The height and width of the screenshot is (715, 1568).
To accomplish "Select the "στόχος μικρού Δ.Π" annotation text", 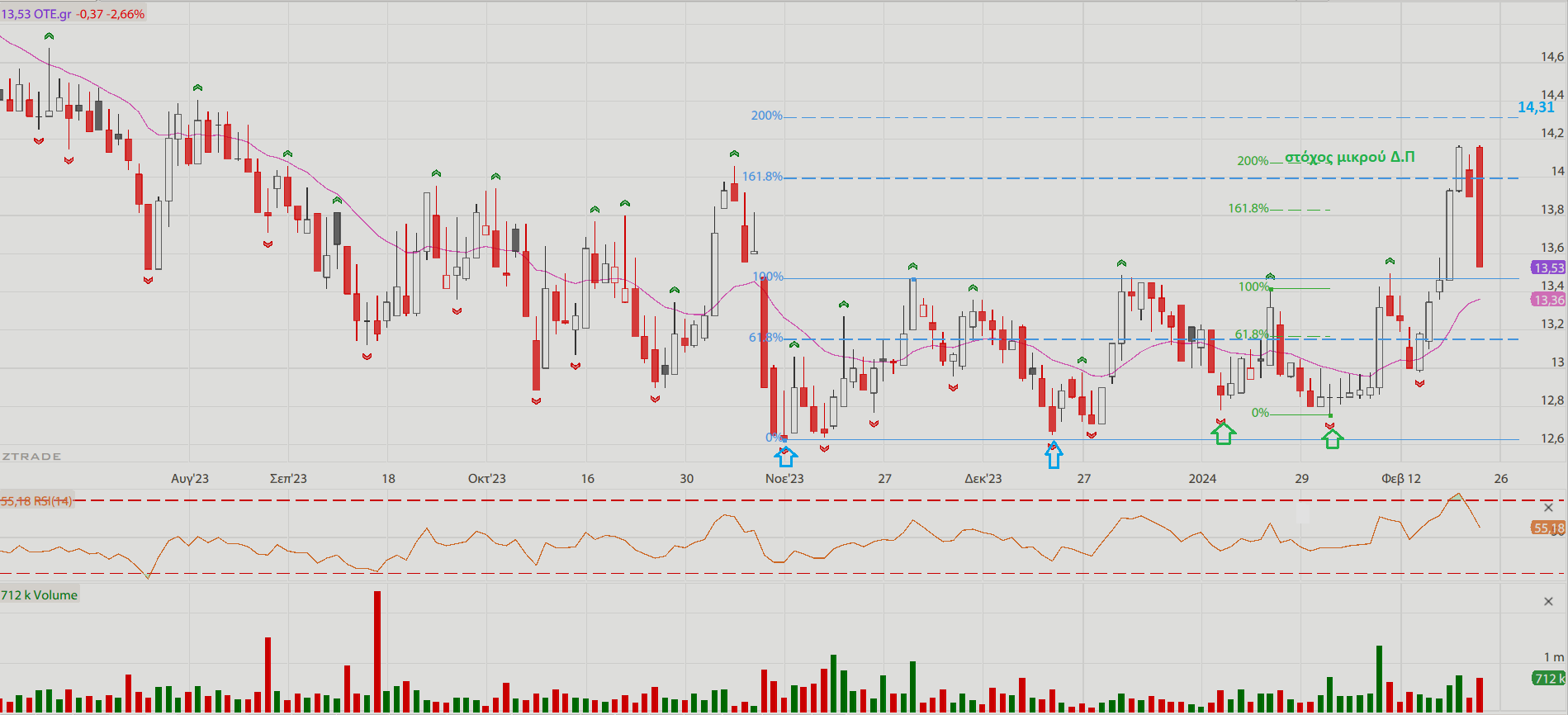I will (1350, 157).
